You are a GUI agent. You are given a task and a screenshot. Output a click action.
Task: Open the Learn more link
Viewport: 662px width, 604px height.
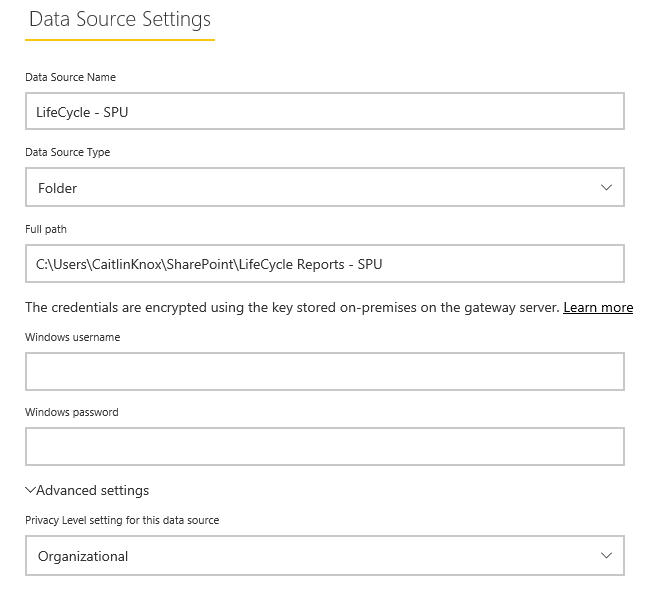[x=598, y=307]
